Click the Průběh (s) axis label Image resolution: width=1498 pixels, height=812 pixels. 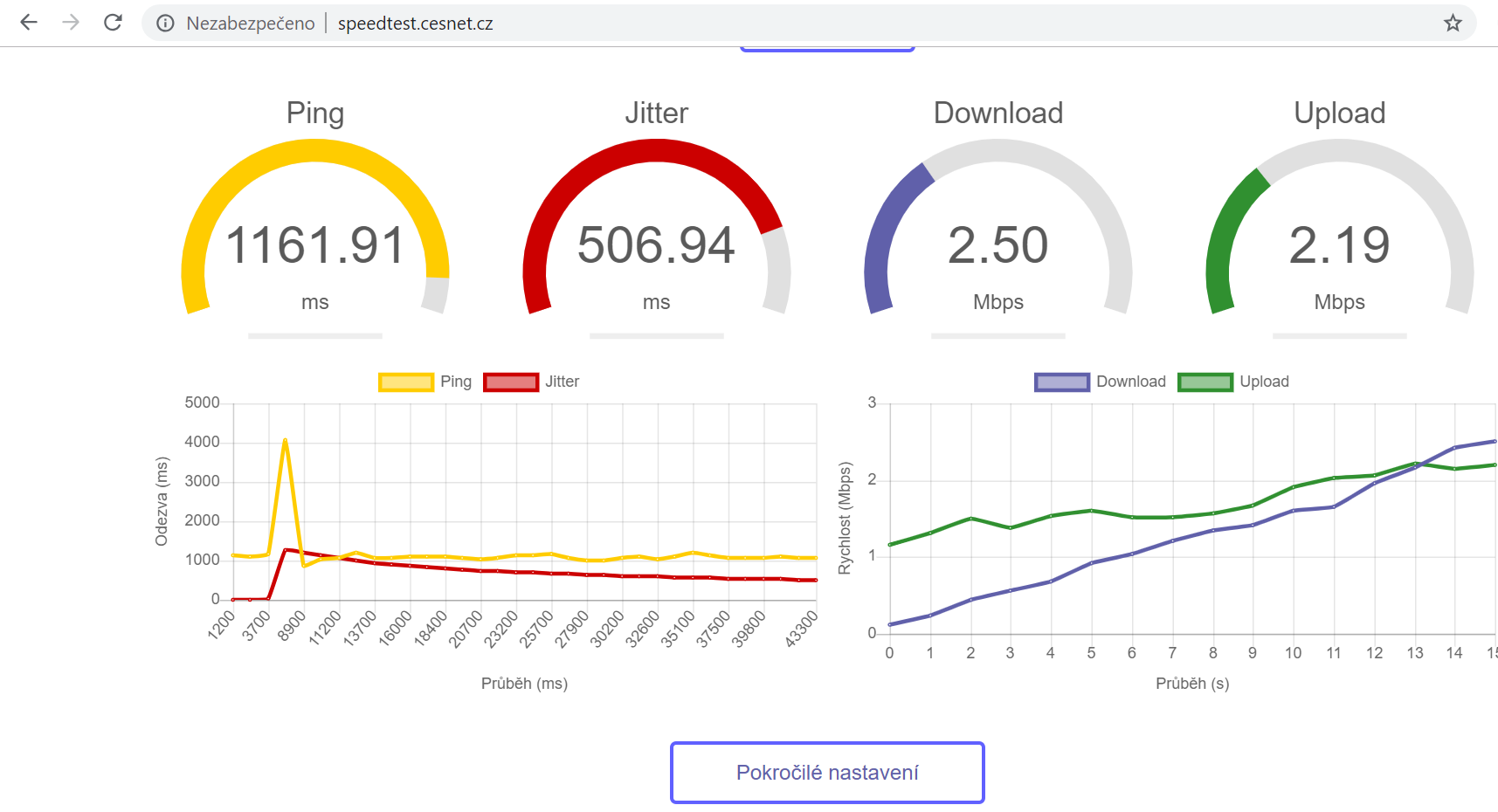click(1192, 684)
